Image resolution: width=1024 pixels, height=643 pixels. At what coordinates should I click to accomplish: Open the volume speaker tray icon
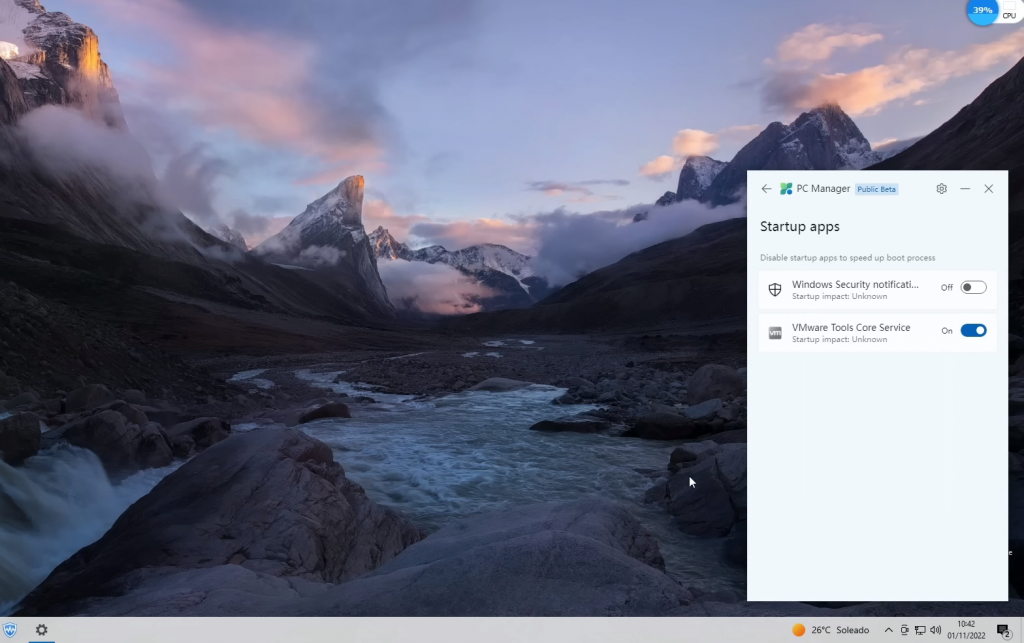tap(936, 630)
